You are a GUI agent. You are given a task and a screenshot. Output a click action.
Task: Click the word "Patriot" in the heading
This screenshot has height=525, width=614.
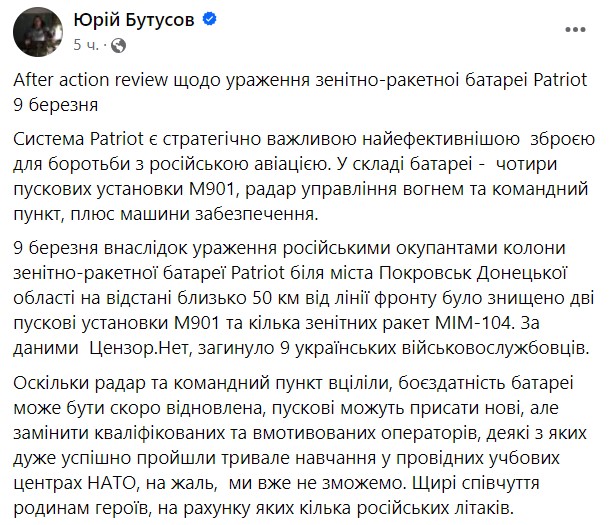pos(560,80)
